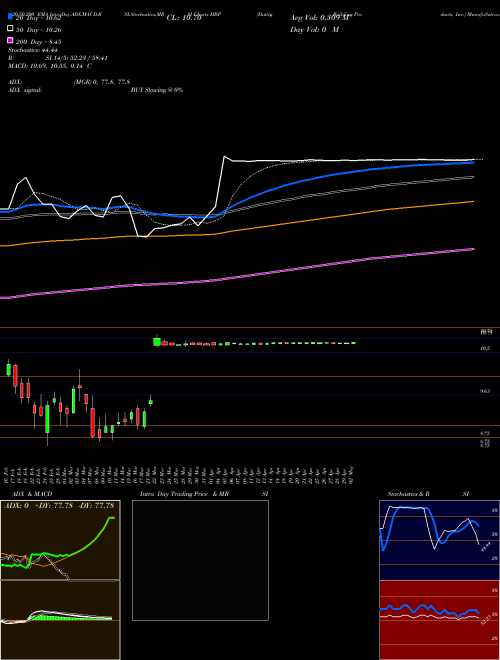Select the '20 Day - 10.62' legend text
The width and height of the screenshot is (500, 660).
click(x=38, y=18)
